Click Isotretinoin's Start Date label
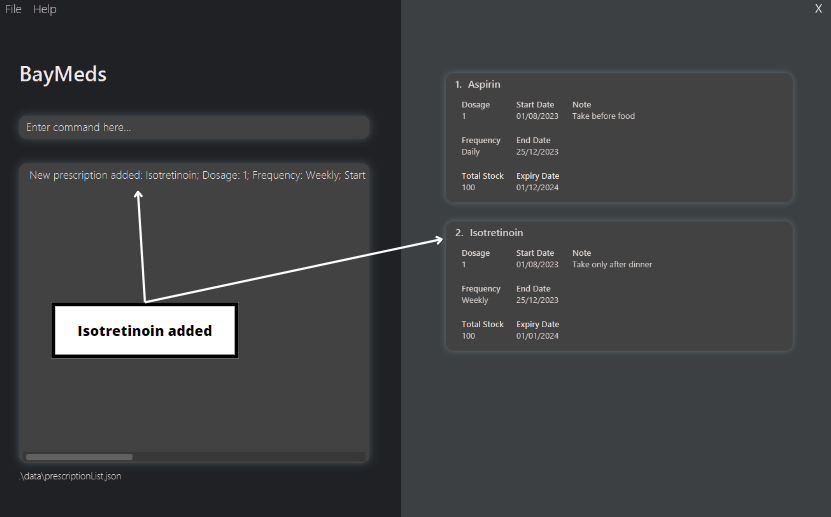 [x=535, y=253]
